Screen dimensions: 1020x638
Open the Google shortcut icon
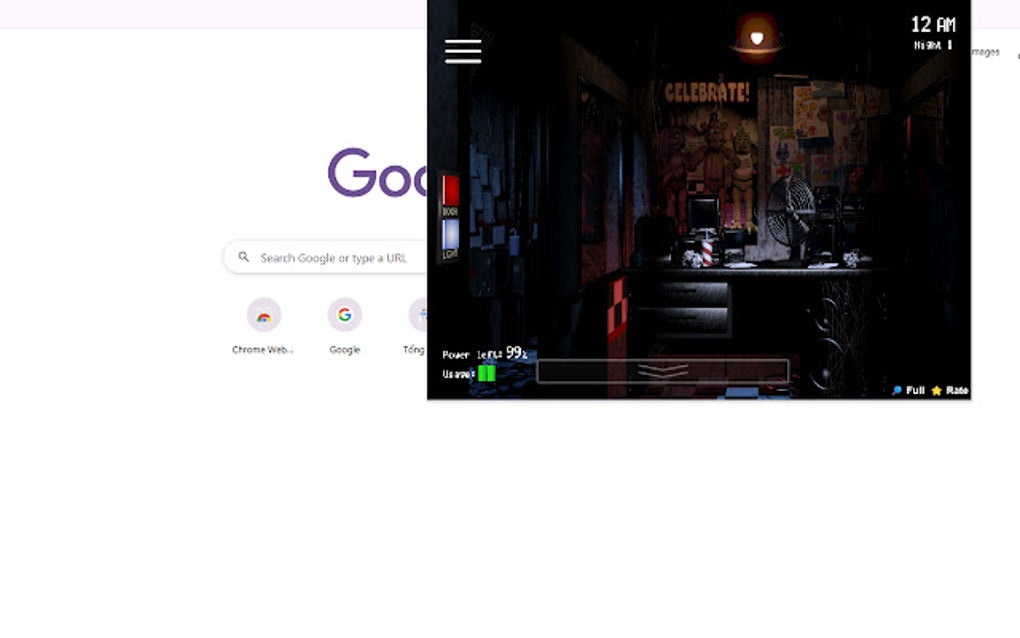tap(344, 315)
